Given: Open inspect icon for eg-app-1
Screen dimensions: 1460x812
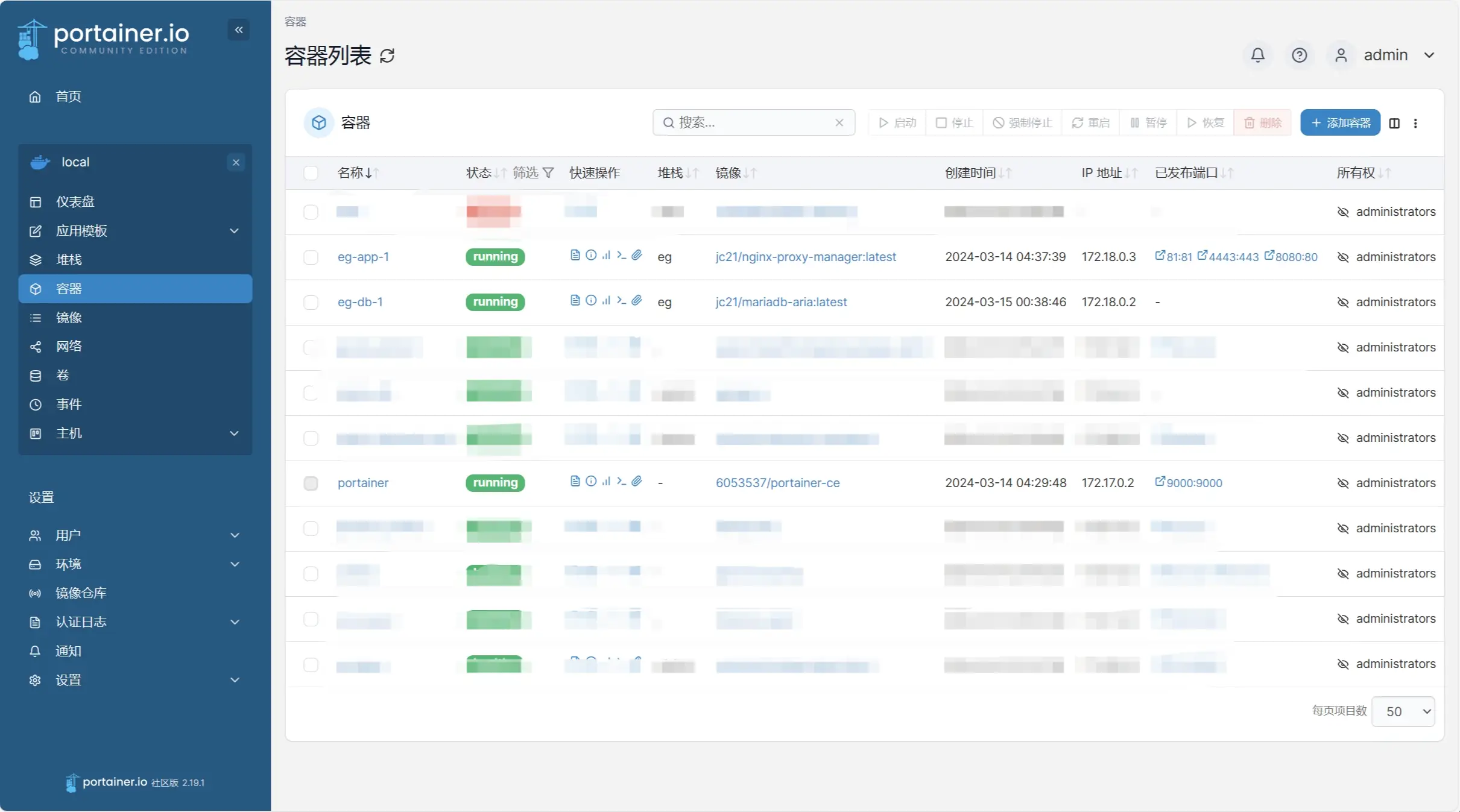Looking at the screenshot, I should (591, 256).
